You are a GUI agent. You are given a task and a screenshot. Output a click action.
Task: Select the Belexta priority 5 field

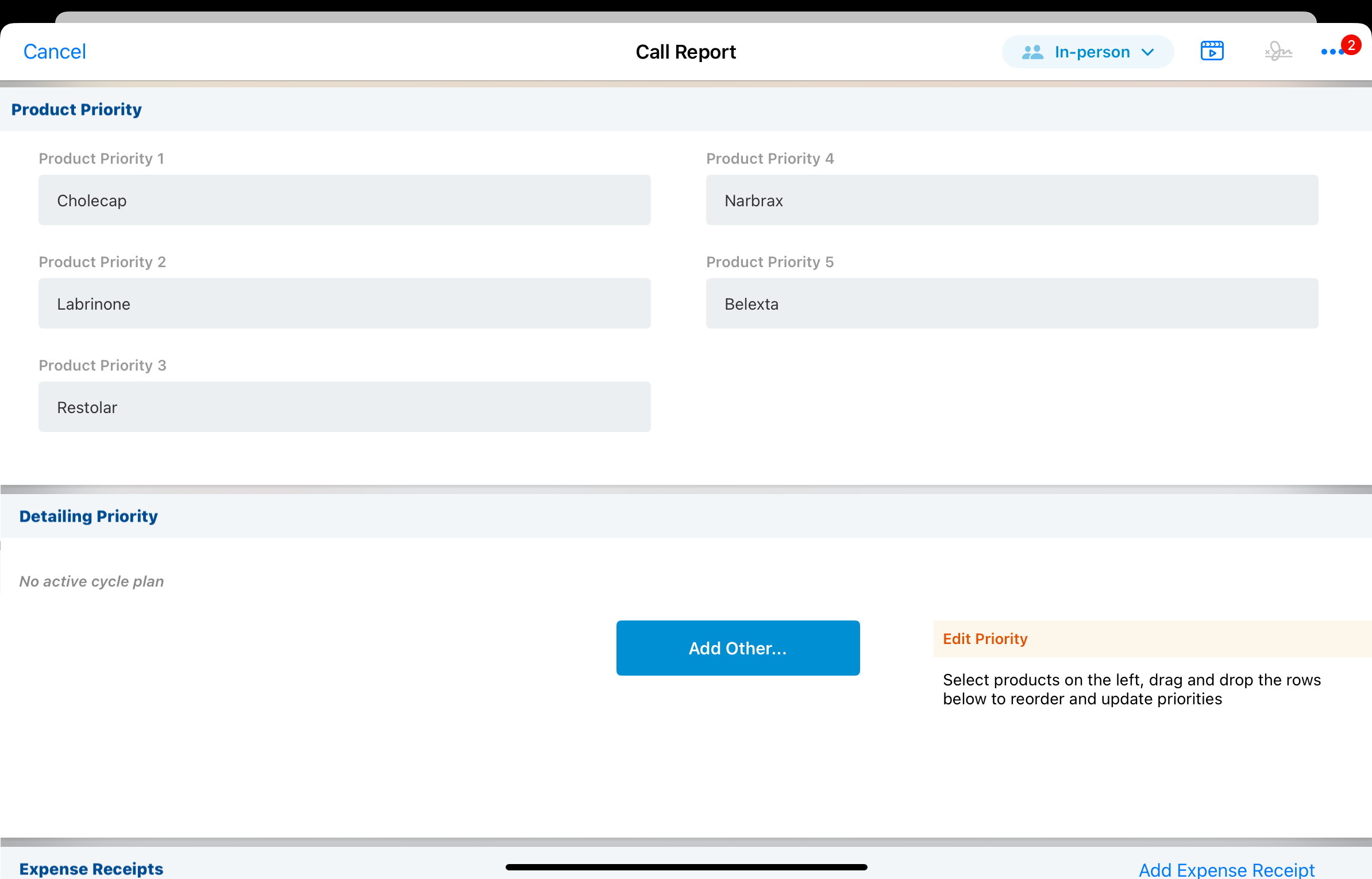coord(1011,304)
